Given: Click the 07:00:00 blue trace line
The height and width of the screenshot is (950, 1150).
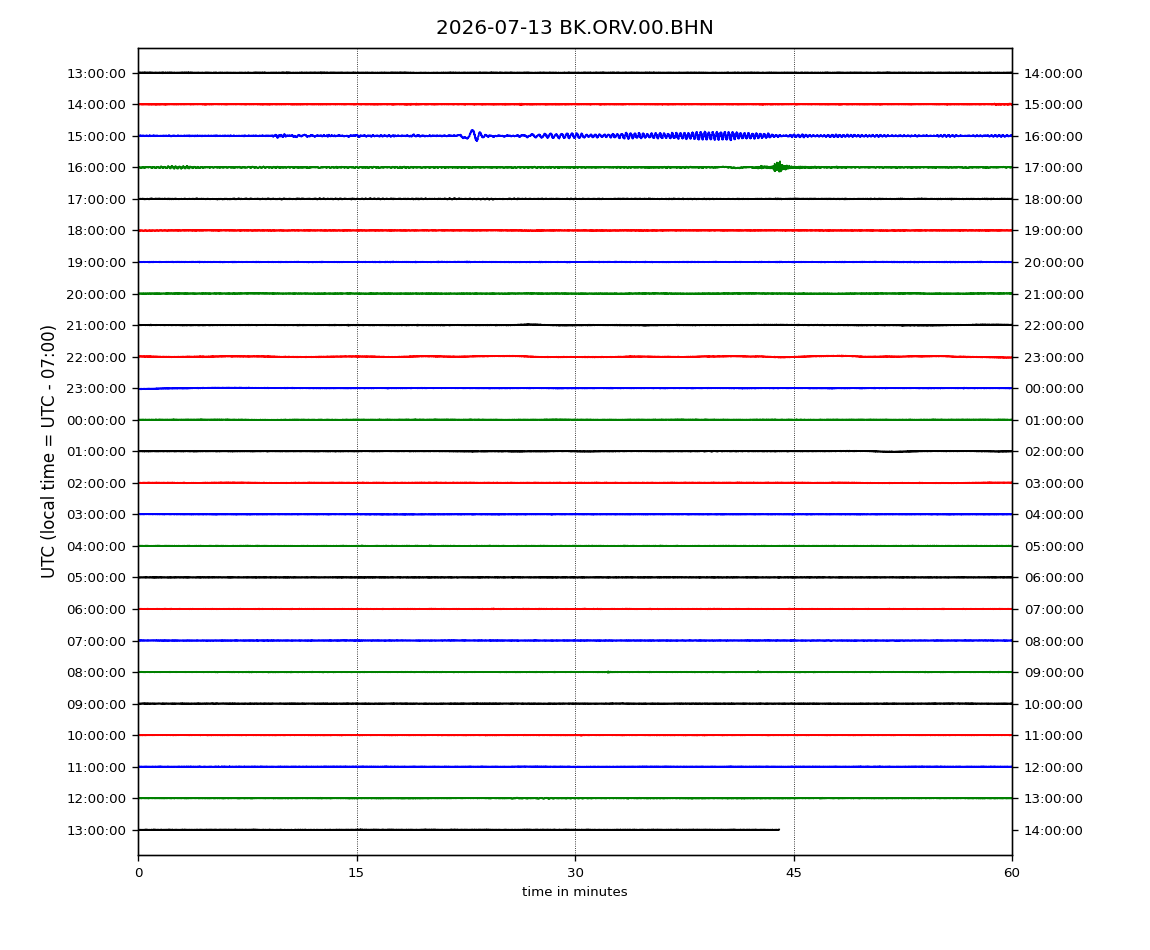Looking at the screenshot, I should [x=575, y=640].
